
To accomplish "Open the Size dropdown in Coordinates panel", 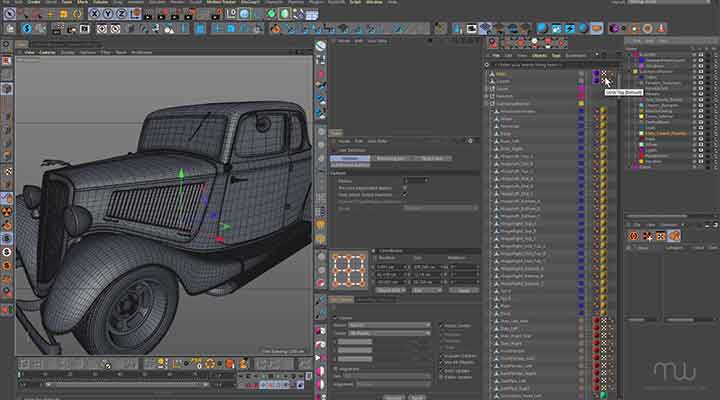I will coord(425,291).
